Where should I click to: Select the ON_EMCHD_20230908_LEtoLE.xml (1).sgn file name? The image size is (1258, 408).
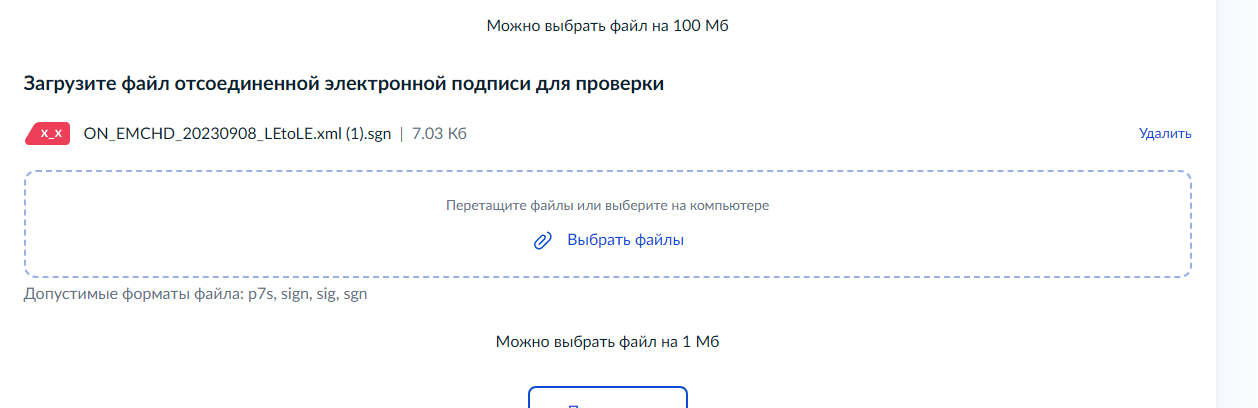point(237,133)
